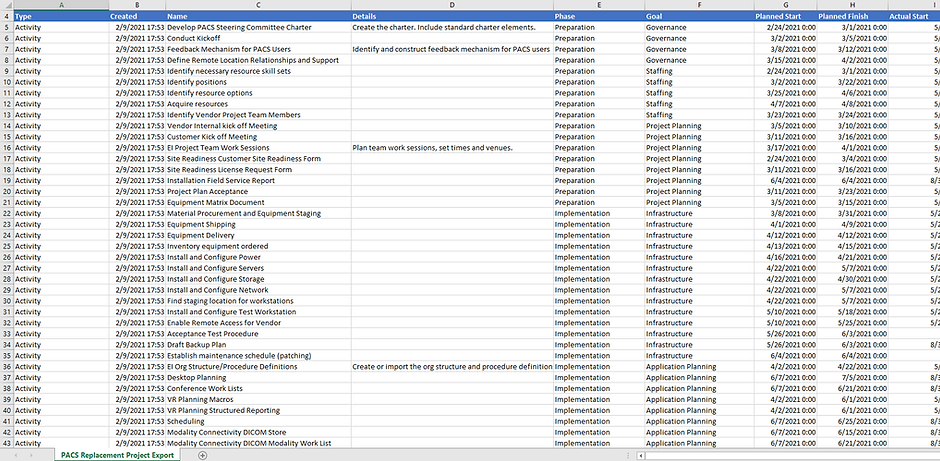Select 'Create the charter' details cell
Image resolution: width=940 pixels, height=461 pixels.
452,28
